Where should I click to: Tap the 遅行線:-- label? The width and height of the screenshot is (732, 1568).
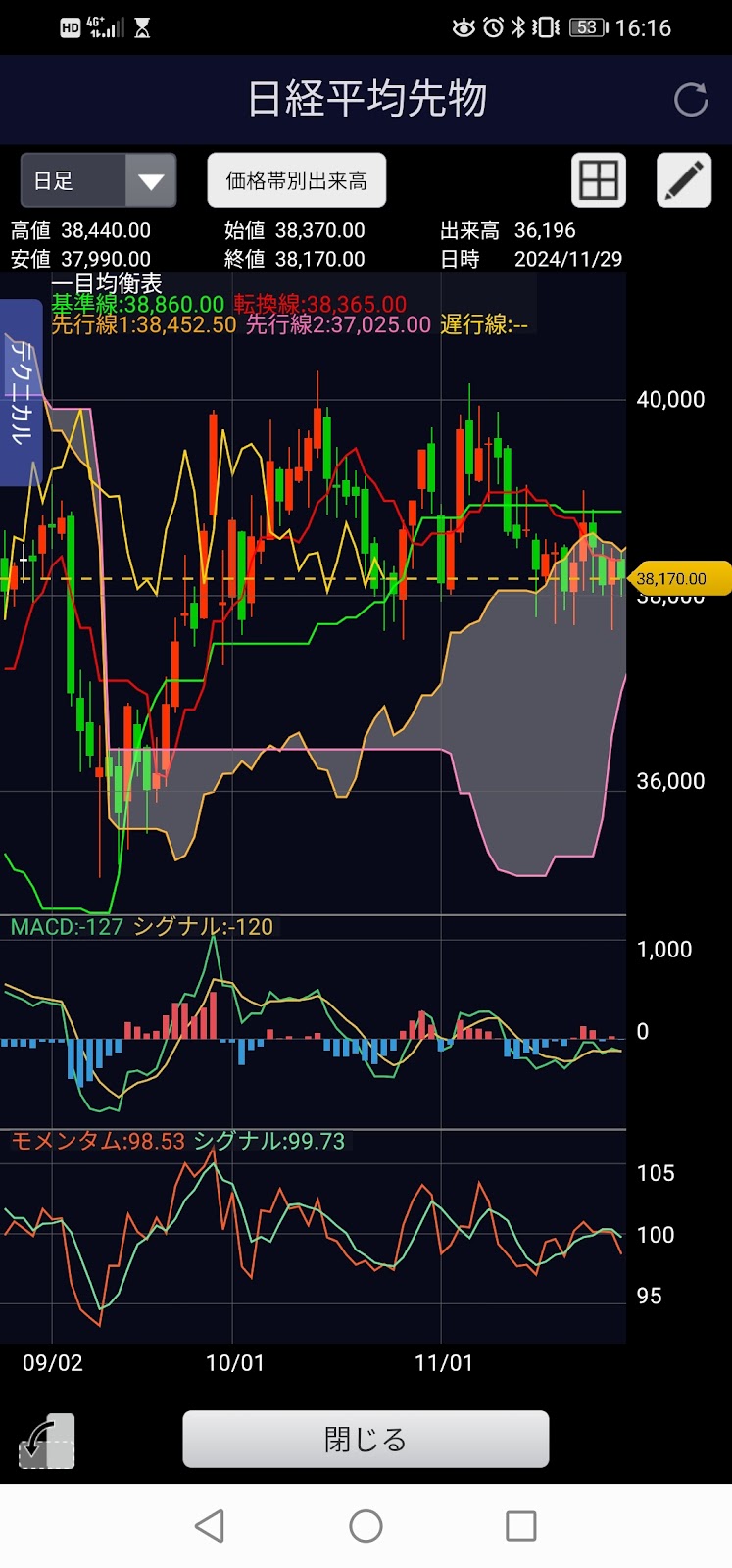484,324
